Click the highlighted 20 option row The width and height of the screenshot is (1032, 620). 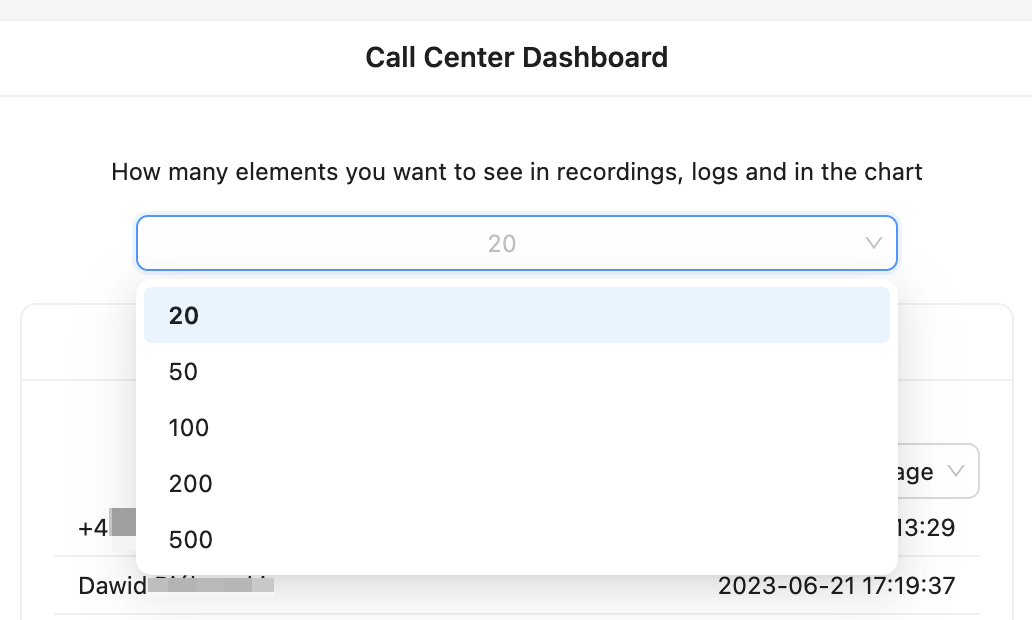517,315
